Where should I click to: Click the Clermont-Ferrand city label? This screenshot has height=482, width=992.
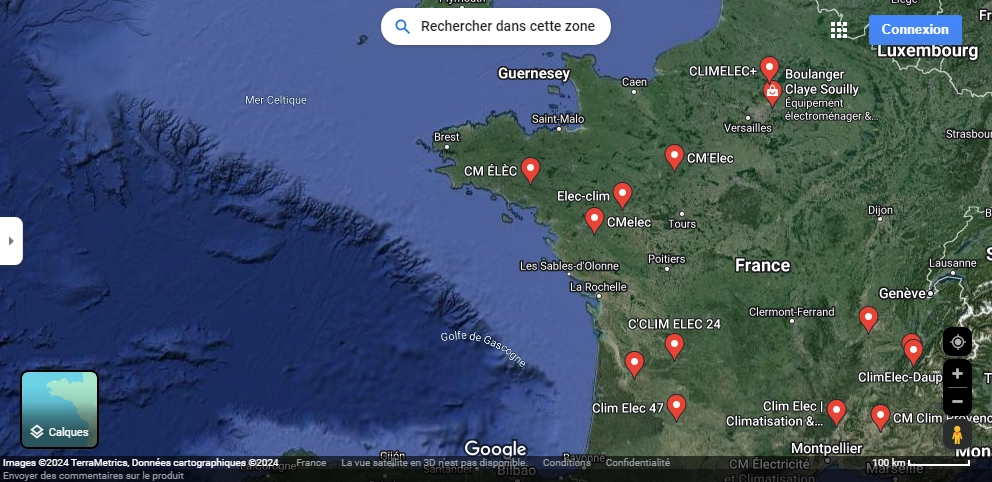pyautogui.click(x=791, y=312)
